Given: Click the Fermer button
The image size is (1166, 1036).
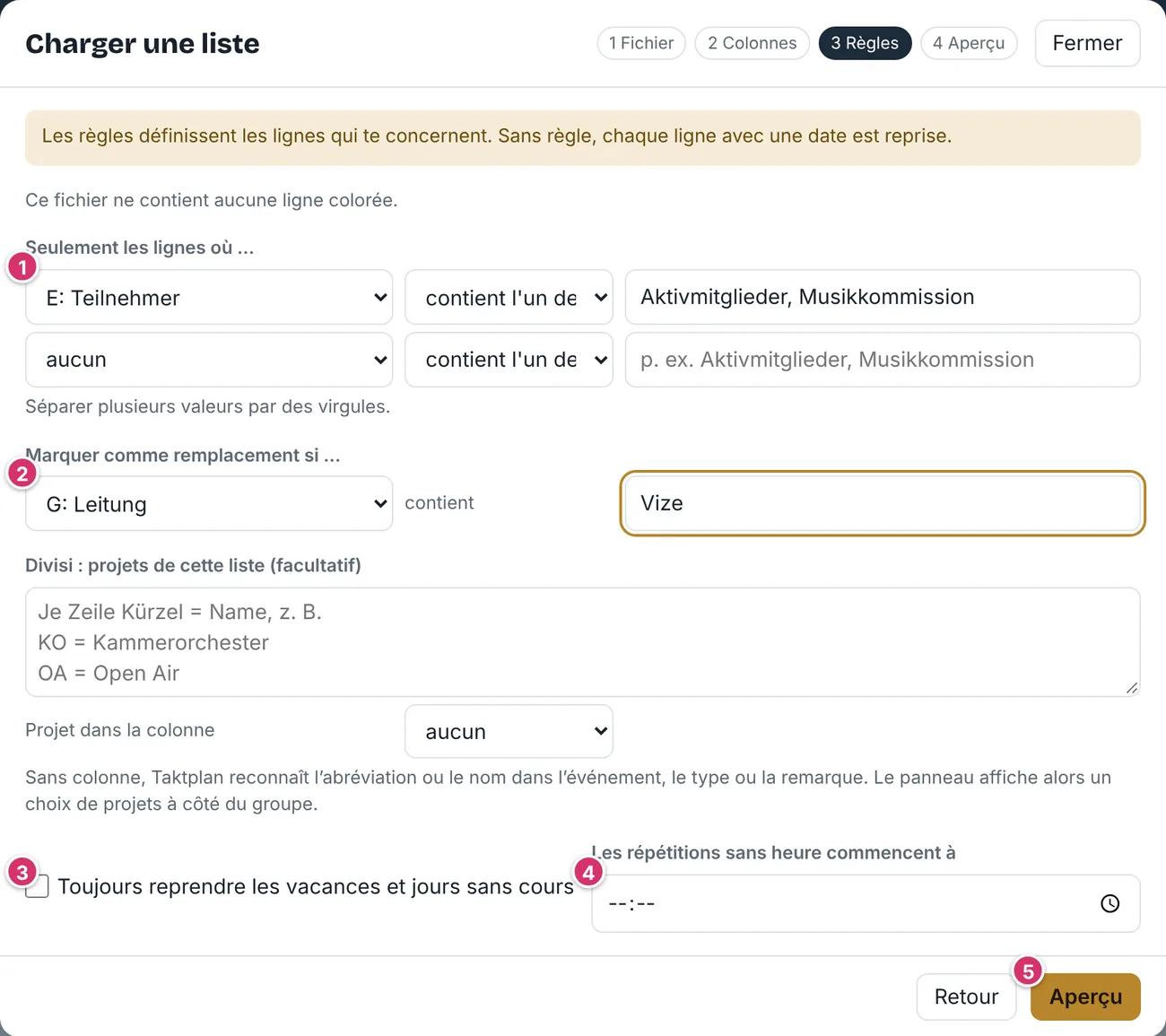Looking at the screenshot, I should click(x=1087, y=43).
